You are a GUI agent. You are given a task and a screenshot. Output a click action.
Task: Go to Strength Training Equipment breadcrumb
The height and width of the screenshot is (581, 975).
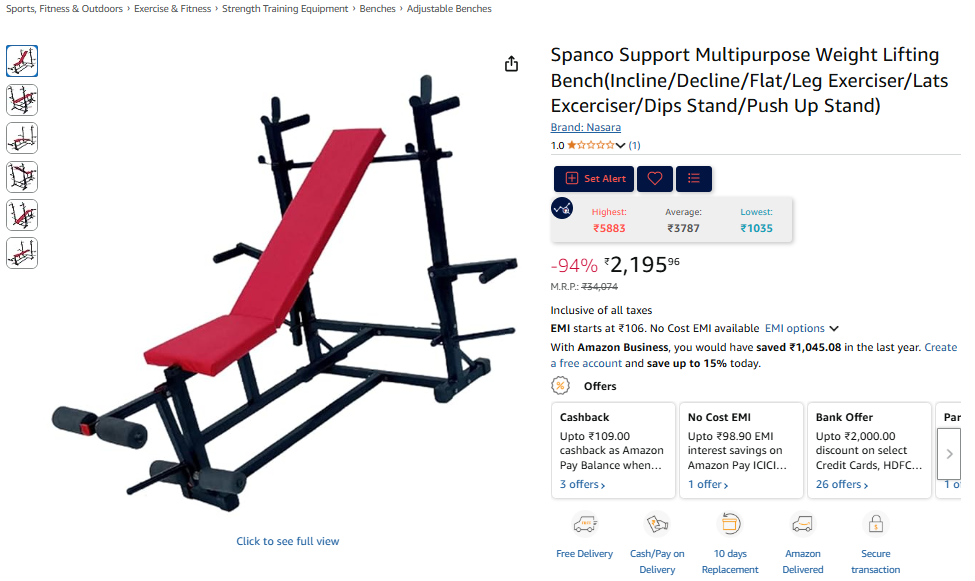[x=285, y=9]
